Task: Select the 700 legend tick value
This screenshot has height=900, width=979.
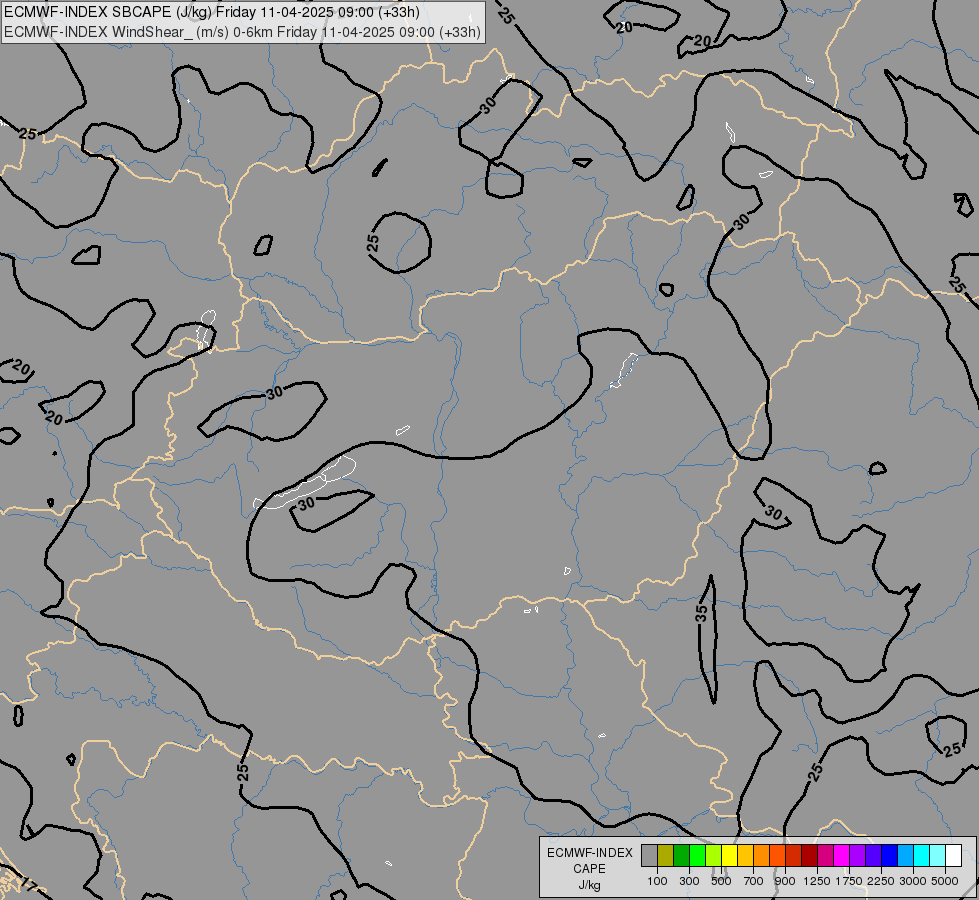Action: tap(754, 881)
